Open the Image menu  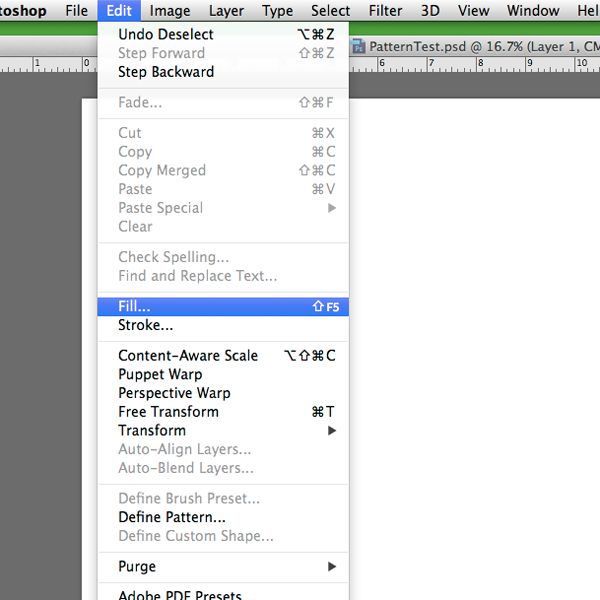click(170, 11)
